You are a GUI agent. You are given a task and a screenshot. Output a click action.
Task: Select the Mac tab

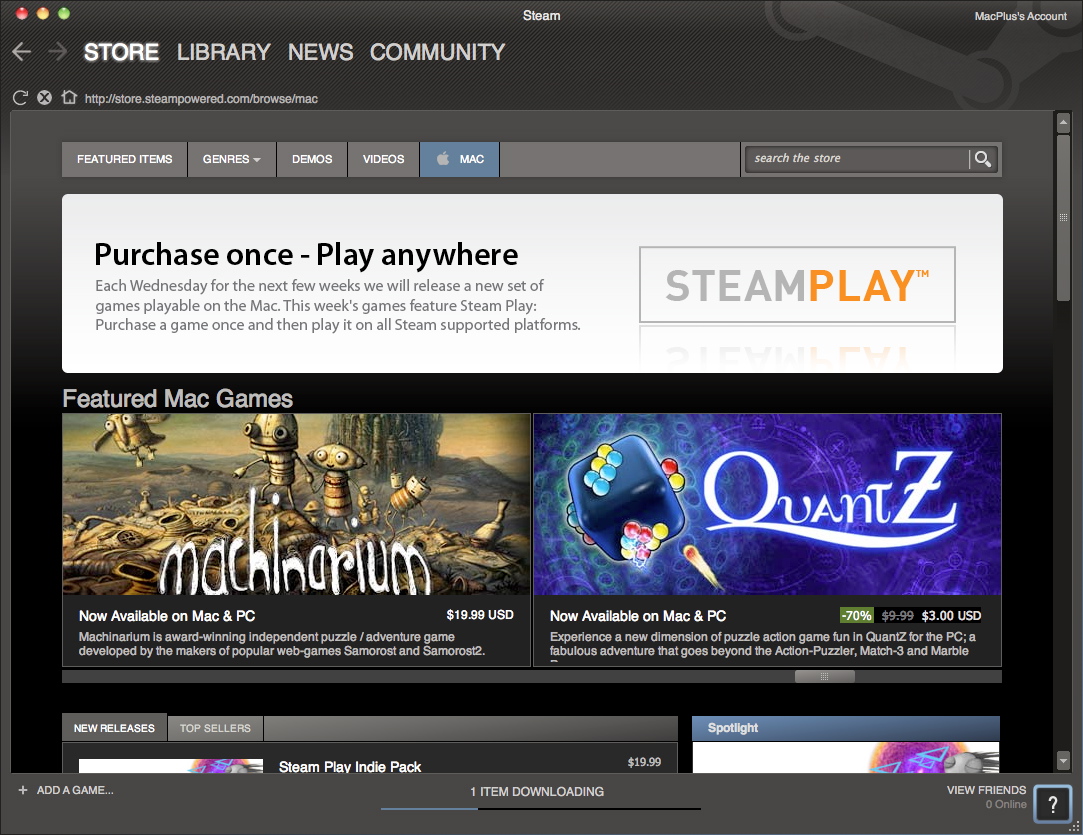tap(459, 159)
